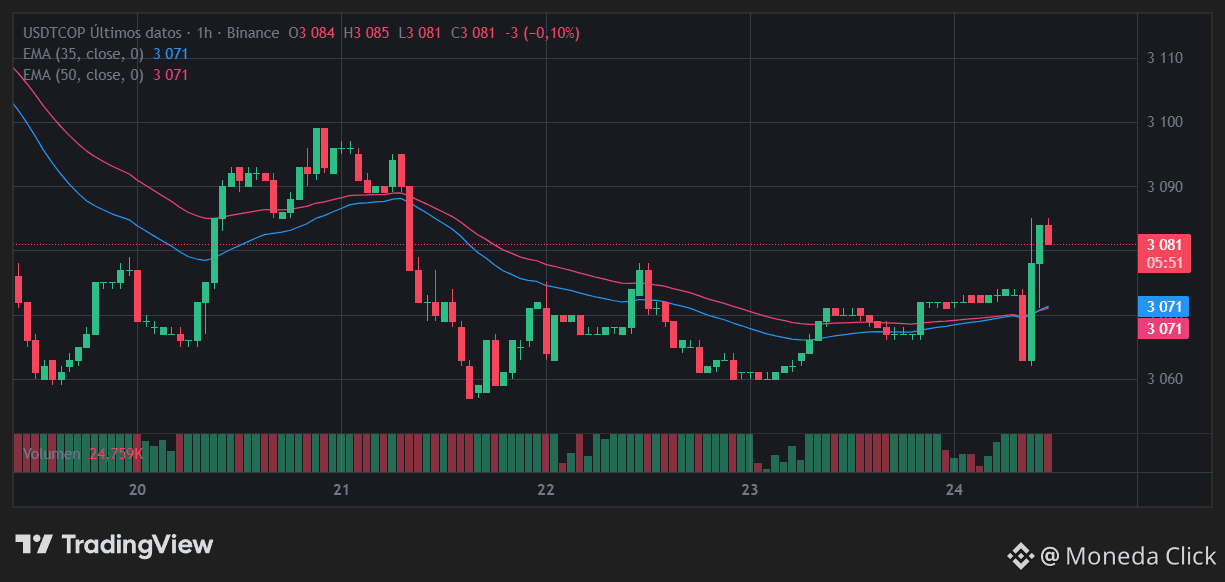Image resolution: width=1225 pixels, height=582 pixels.
Task: Click date label 24 on time axis
Action: click(x=954, y=490)
